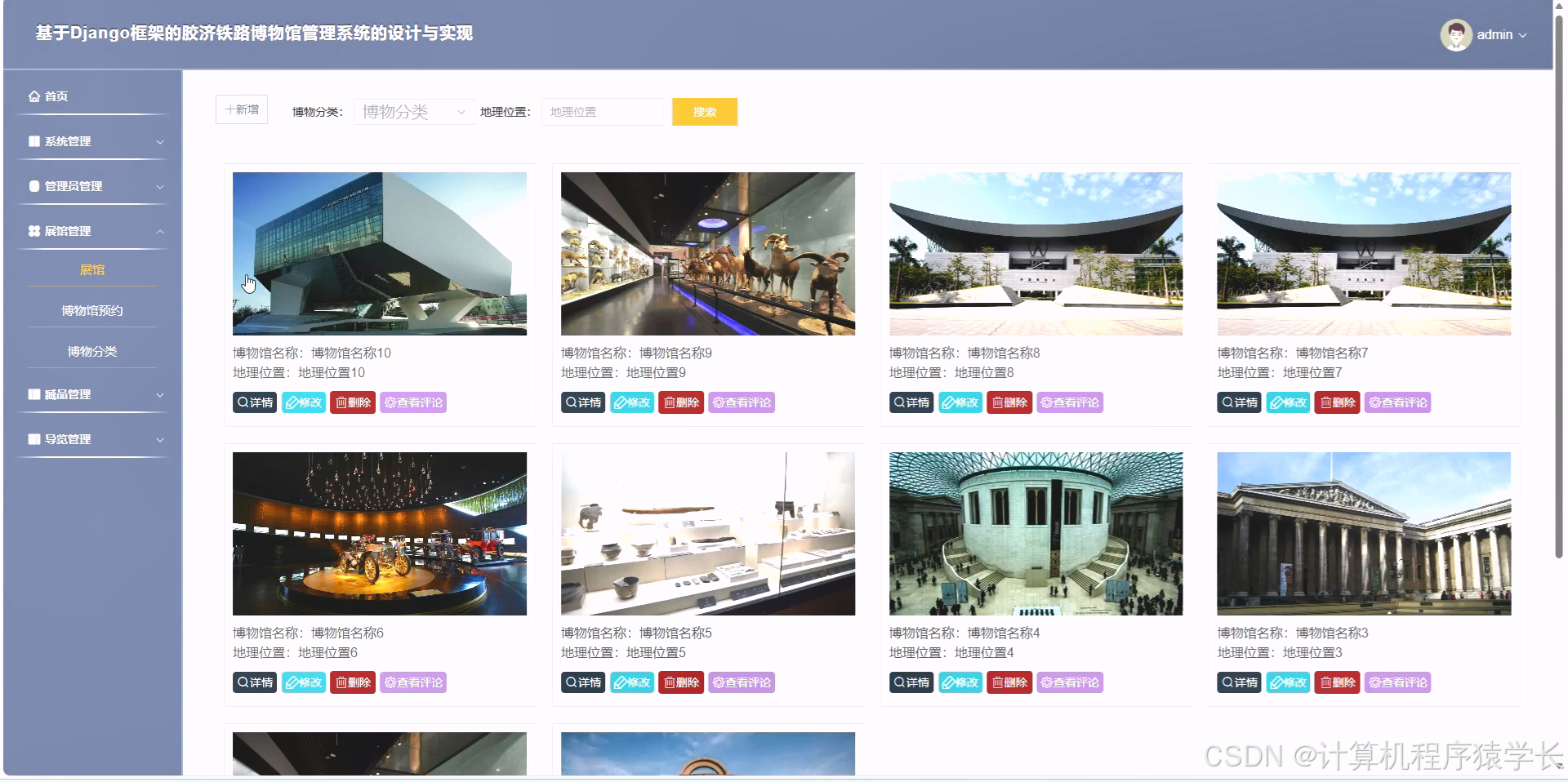Open 详情 for 博物馆名称9

(x=583, y=402)
